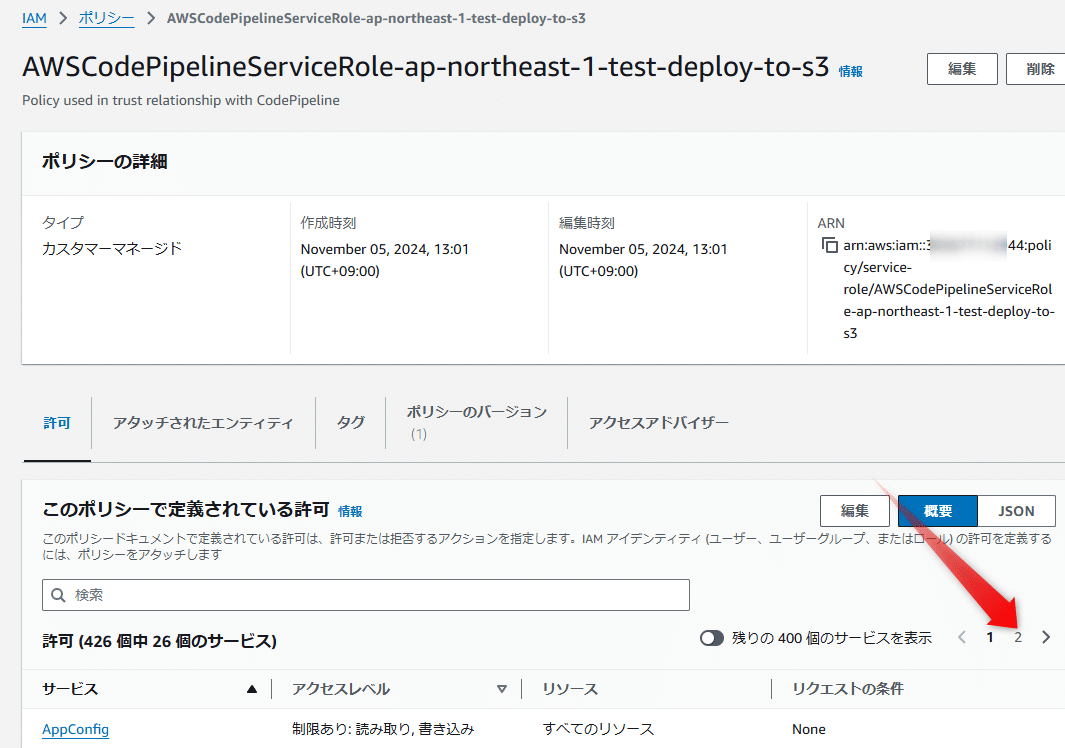This screenshot has height=748, width=1065.
Task: Copy the policy ARN using the clipboard icon
Action: pyautogui.click(x=830, y=243)
